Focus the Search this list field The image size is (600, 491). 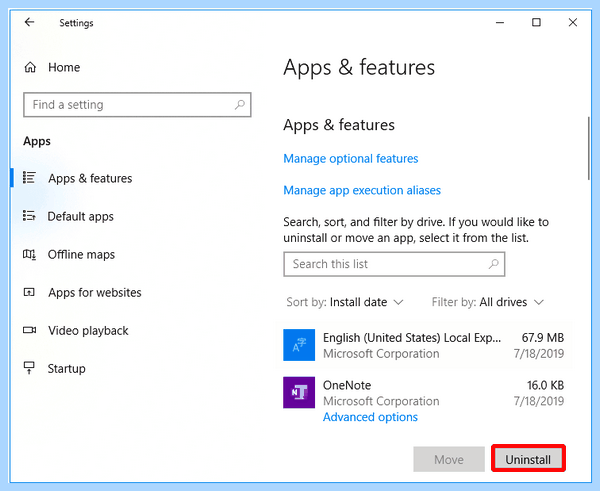point(394,264)
